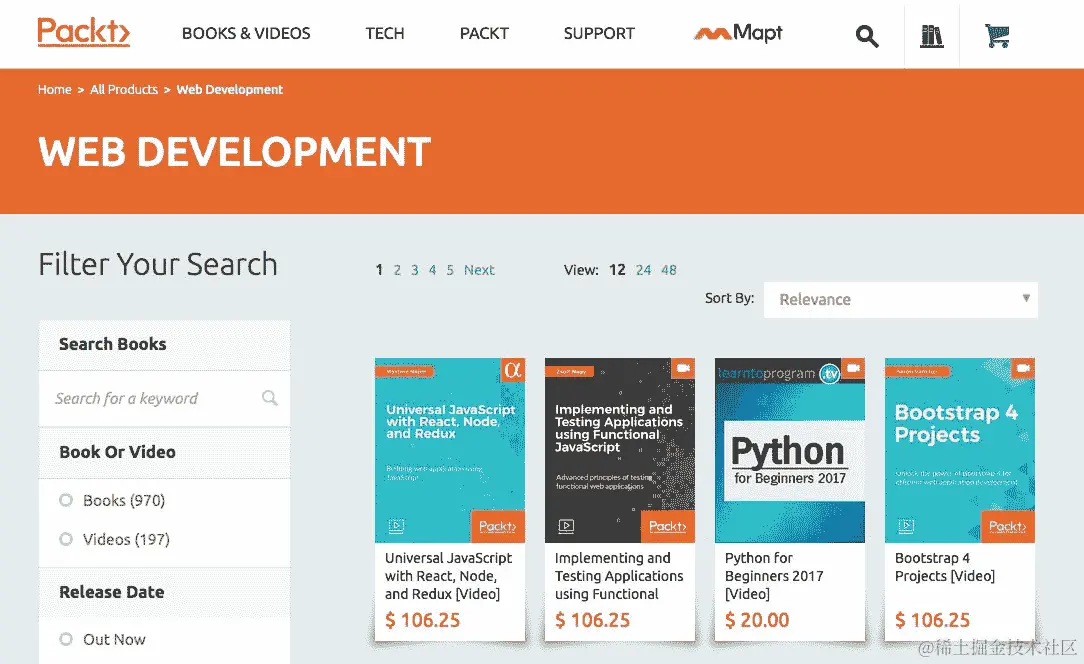Click the Mapt logo link
Image resolution: width=1084 pixels, height=664 pixels.
tap(738, 33)
